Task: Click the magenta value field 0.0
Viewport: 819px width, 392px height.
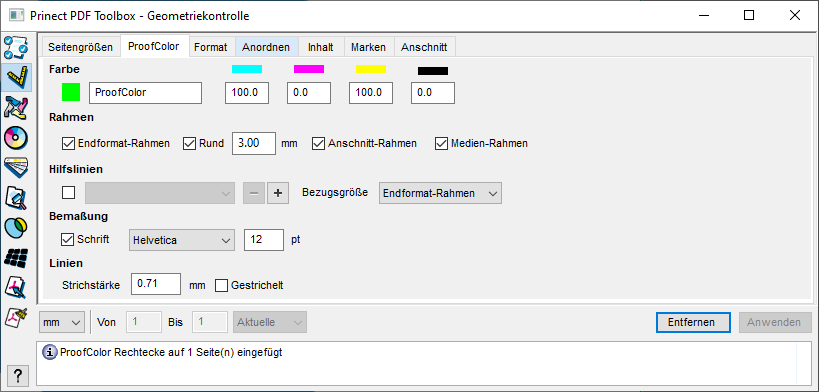Action: (x=309, y=93)
